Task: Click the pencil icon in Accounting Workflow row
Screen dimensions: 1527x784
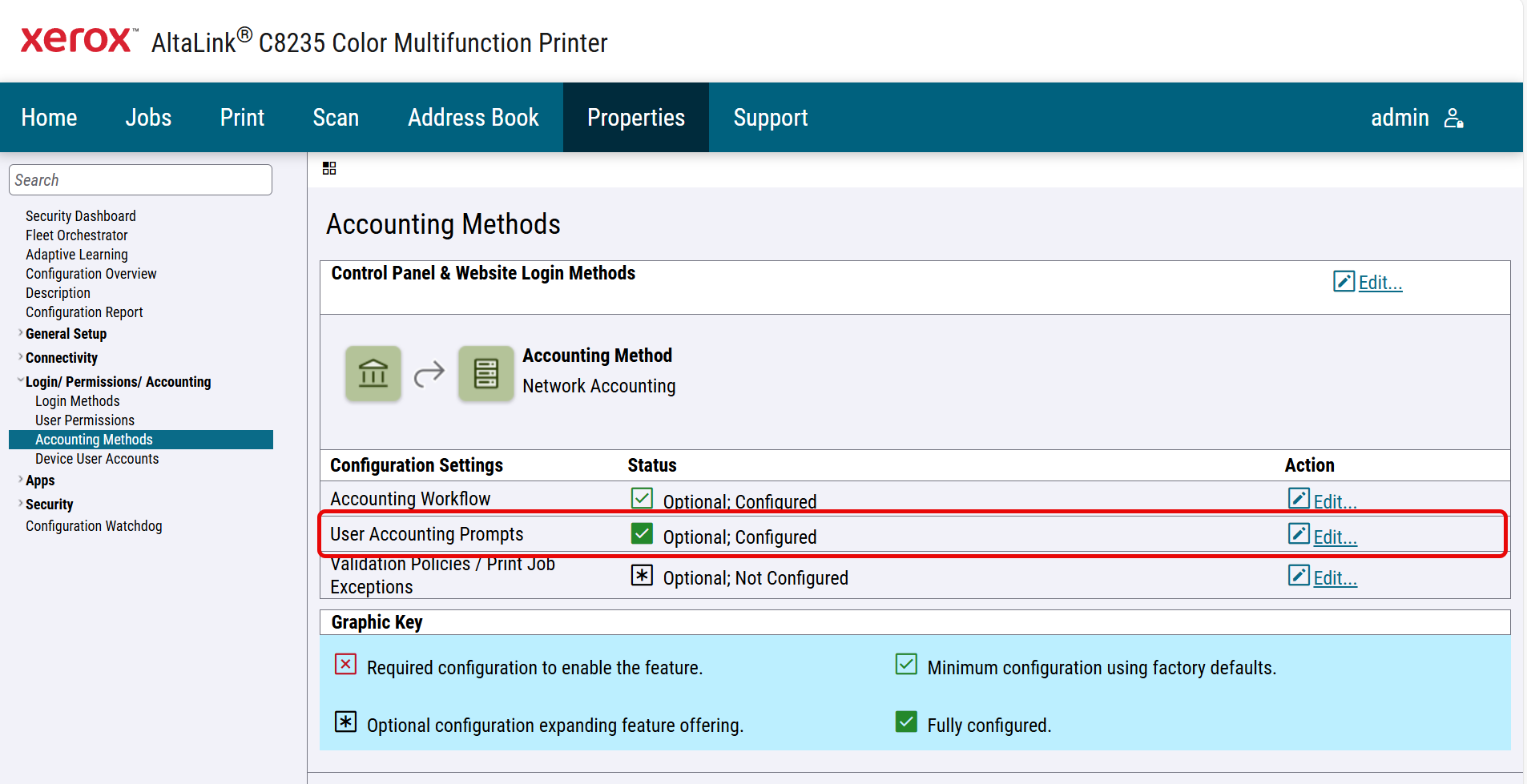Action: coord(1299,499)
